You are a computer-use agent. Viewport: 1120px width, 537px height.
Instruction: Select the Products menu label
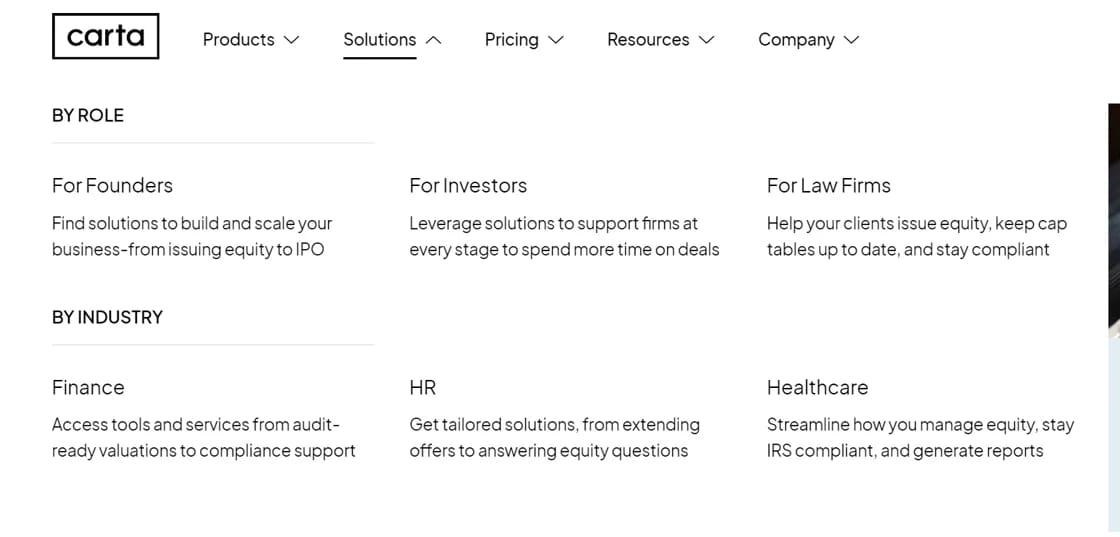(x=238, y=40)
